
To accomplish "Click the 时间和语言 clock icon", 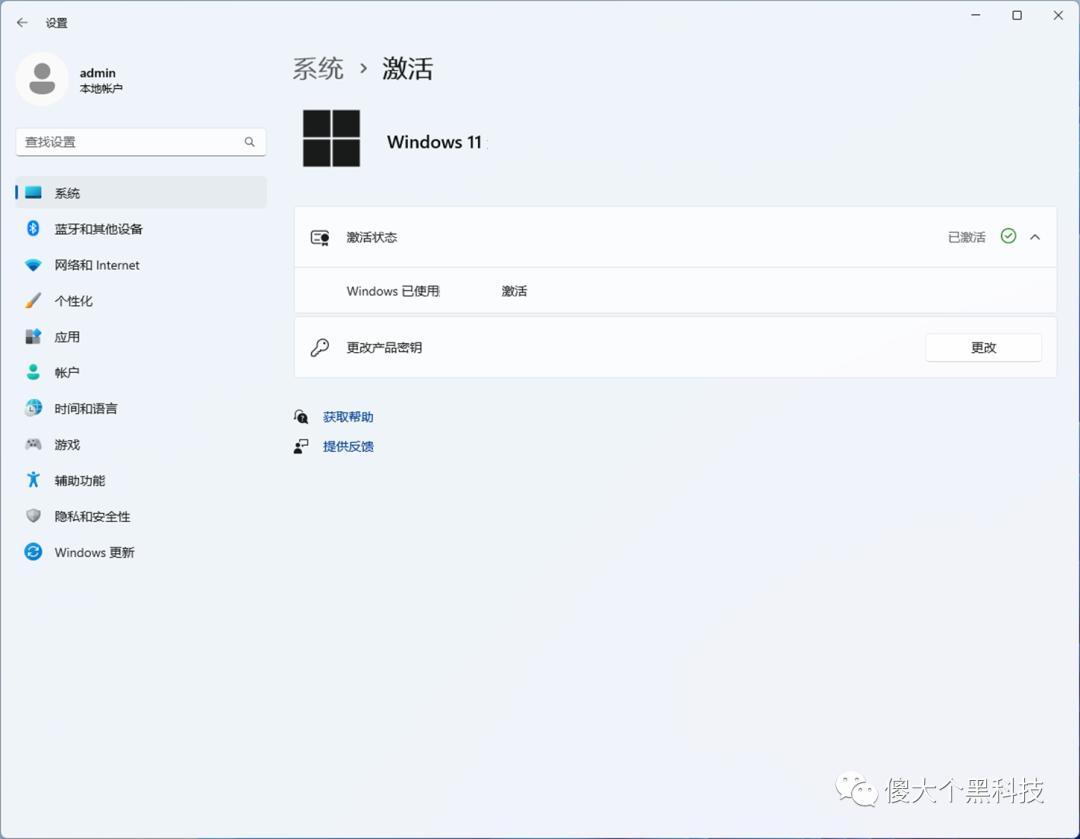I will [x=33, y=408].
